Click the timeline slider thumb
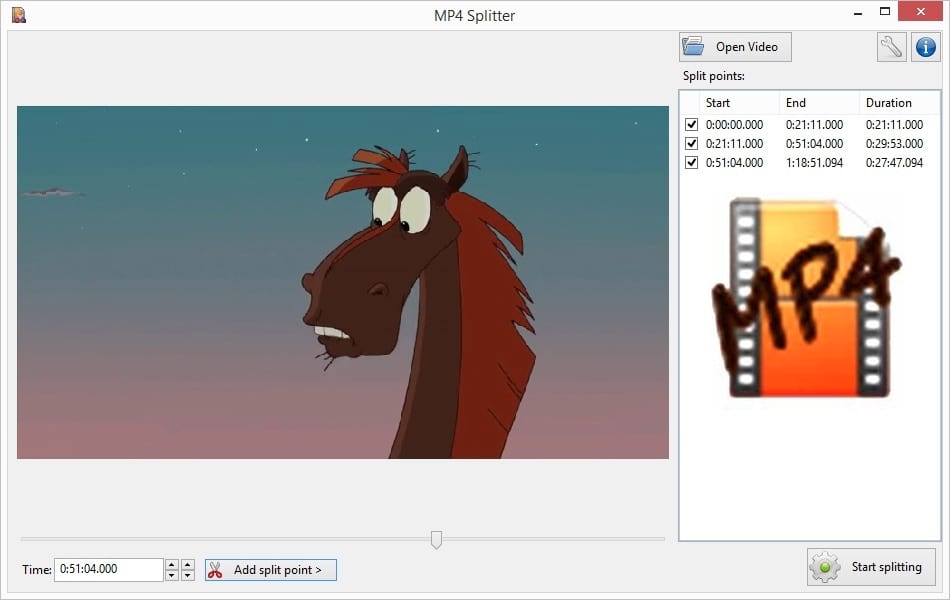Screen dimensions: 950x600 click(436, 539)
